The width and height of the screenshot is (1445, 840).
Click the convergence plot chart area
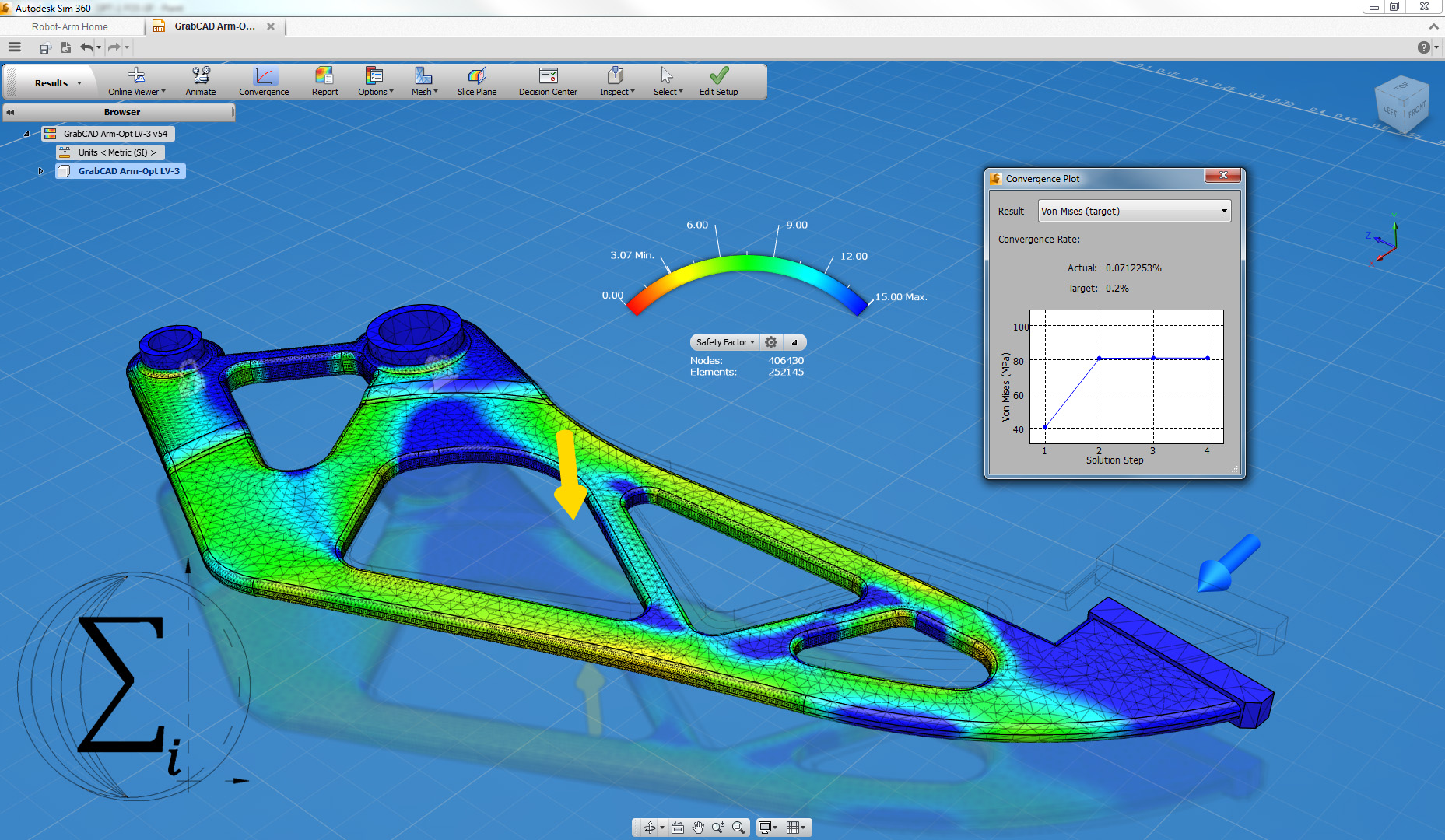coord(1126,377)
